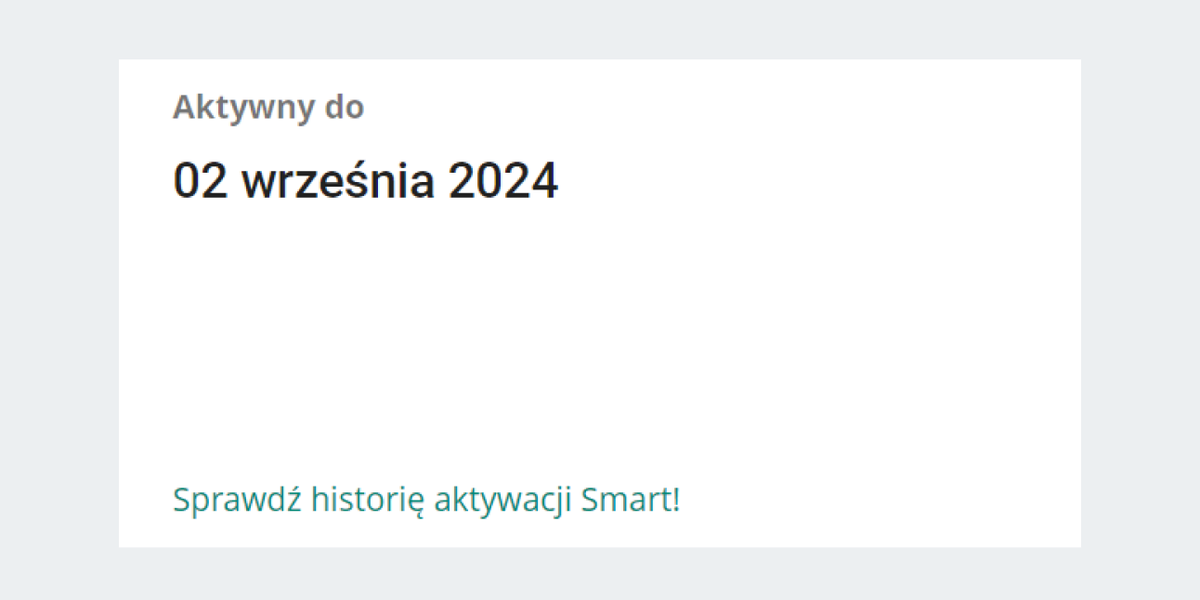Screen dimensions: 1200x600
Task: Click the gray background right of the card
Action: pos(1140,300)
